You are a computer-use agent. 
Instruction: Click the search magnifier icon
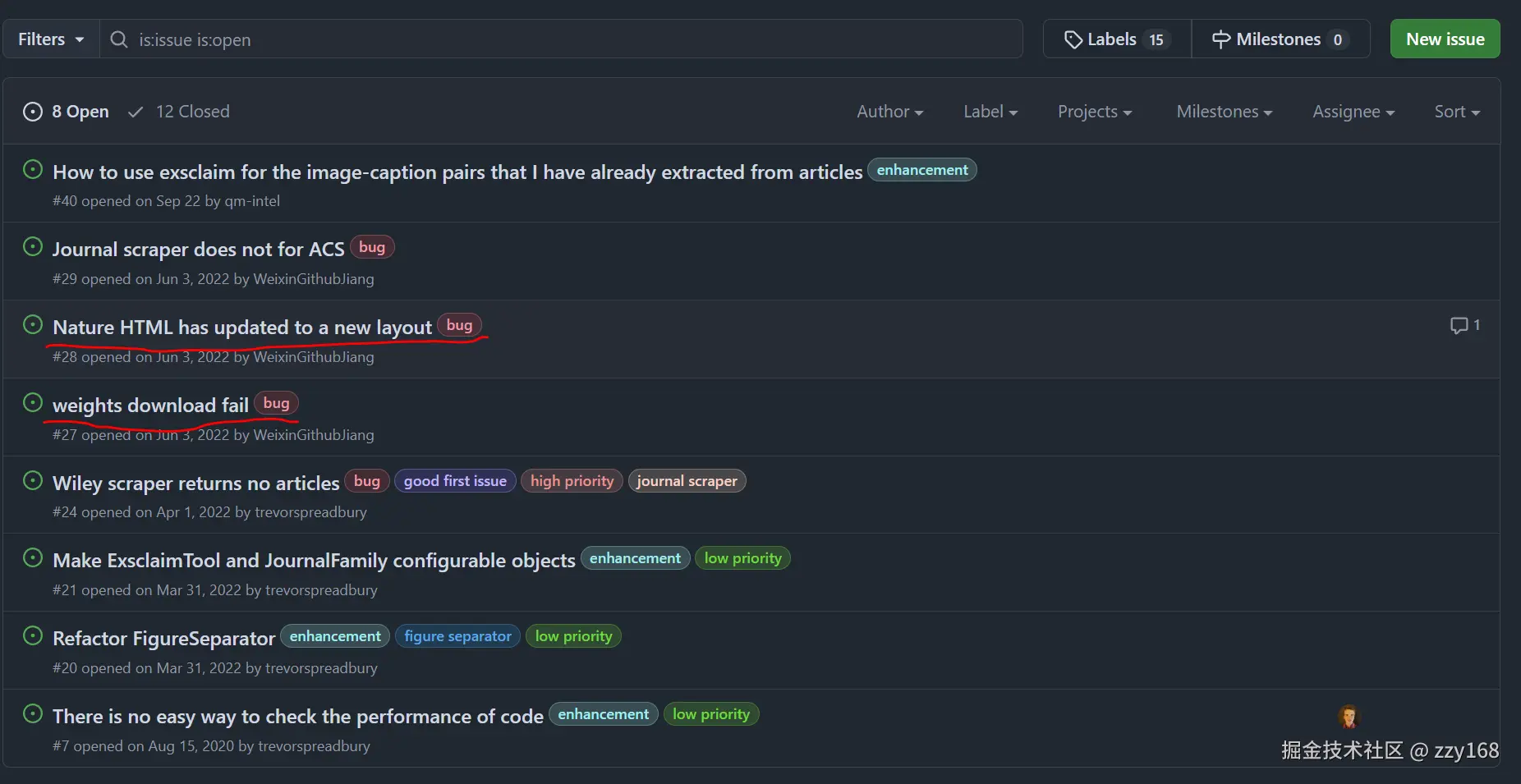[x=119, y=39]
